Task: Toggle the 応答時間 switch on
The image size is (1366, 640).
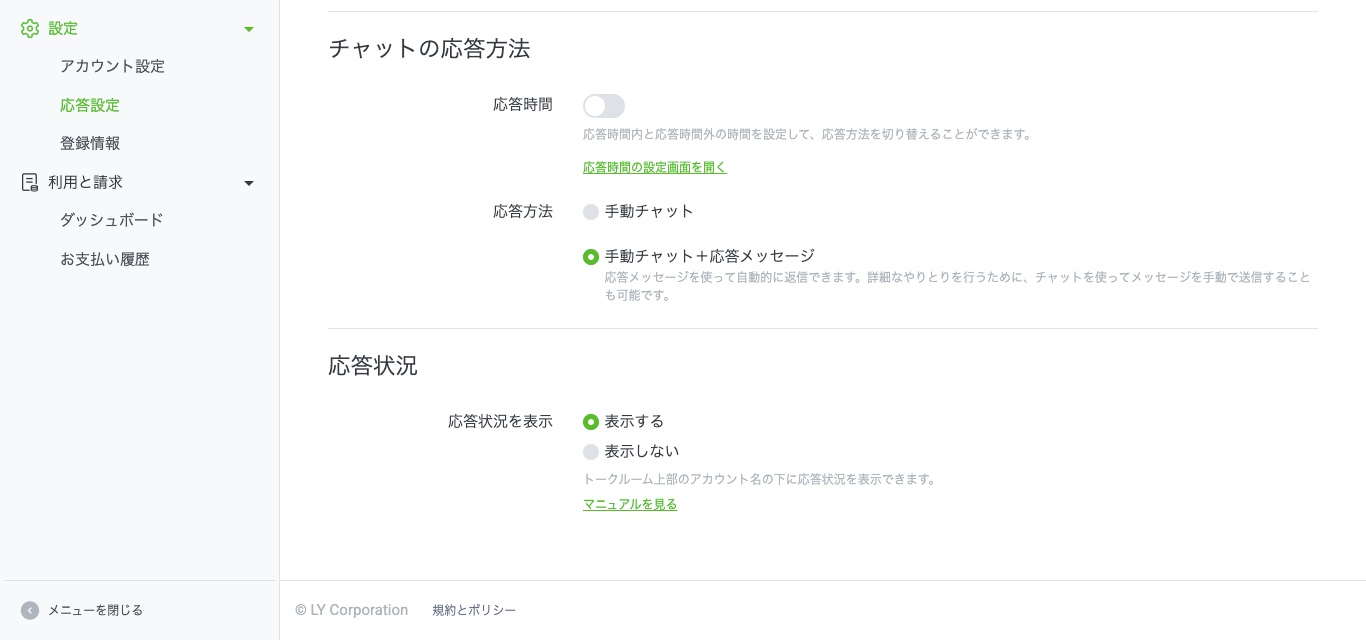Action: click(604, 106)
